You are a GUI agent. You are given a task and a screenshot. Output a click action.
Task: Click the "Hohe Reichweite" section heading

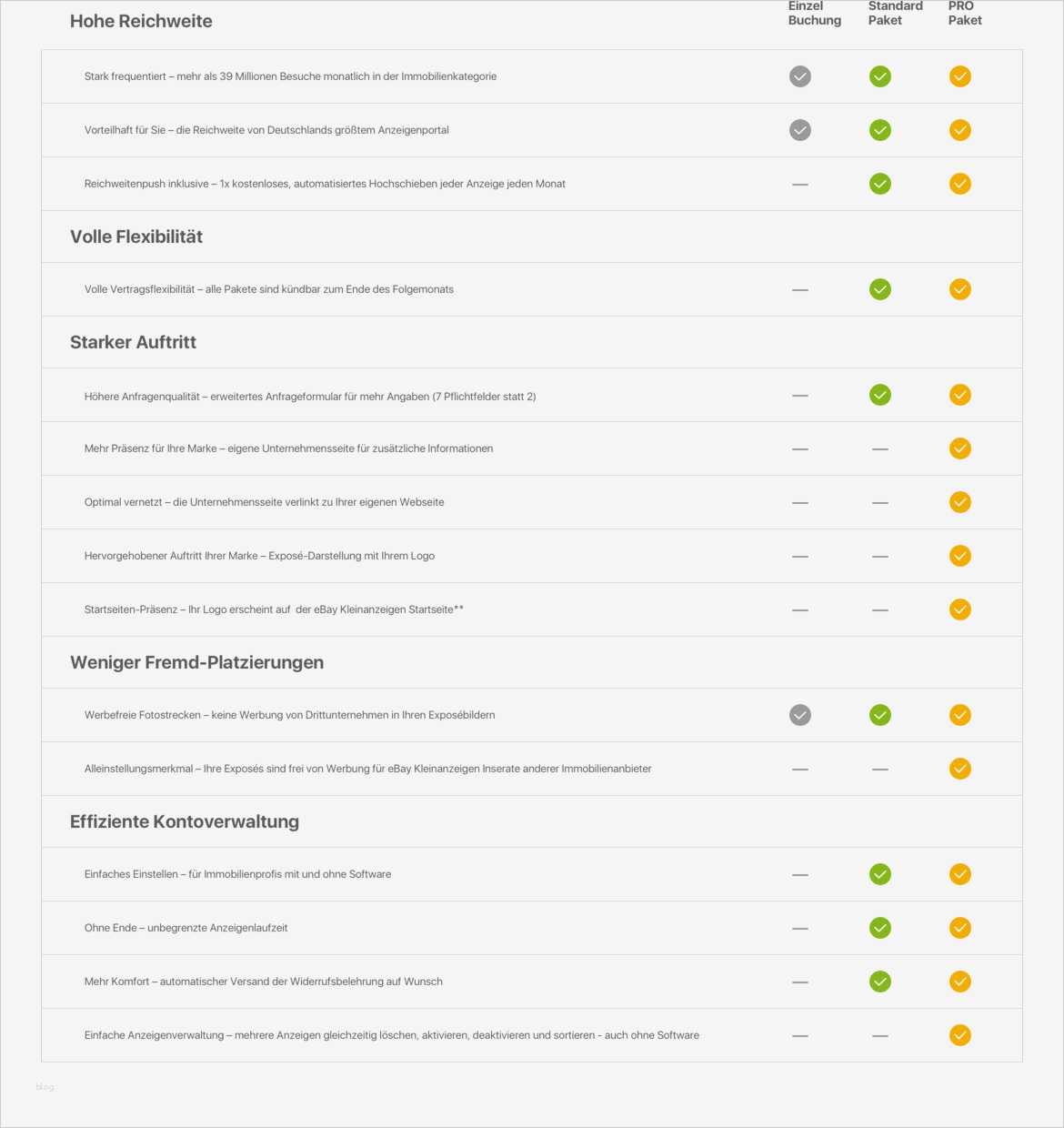[x=141, y=21]
